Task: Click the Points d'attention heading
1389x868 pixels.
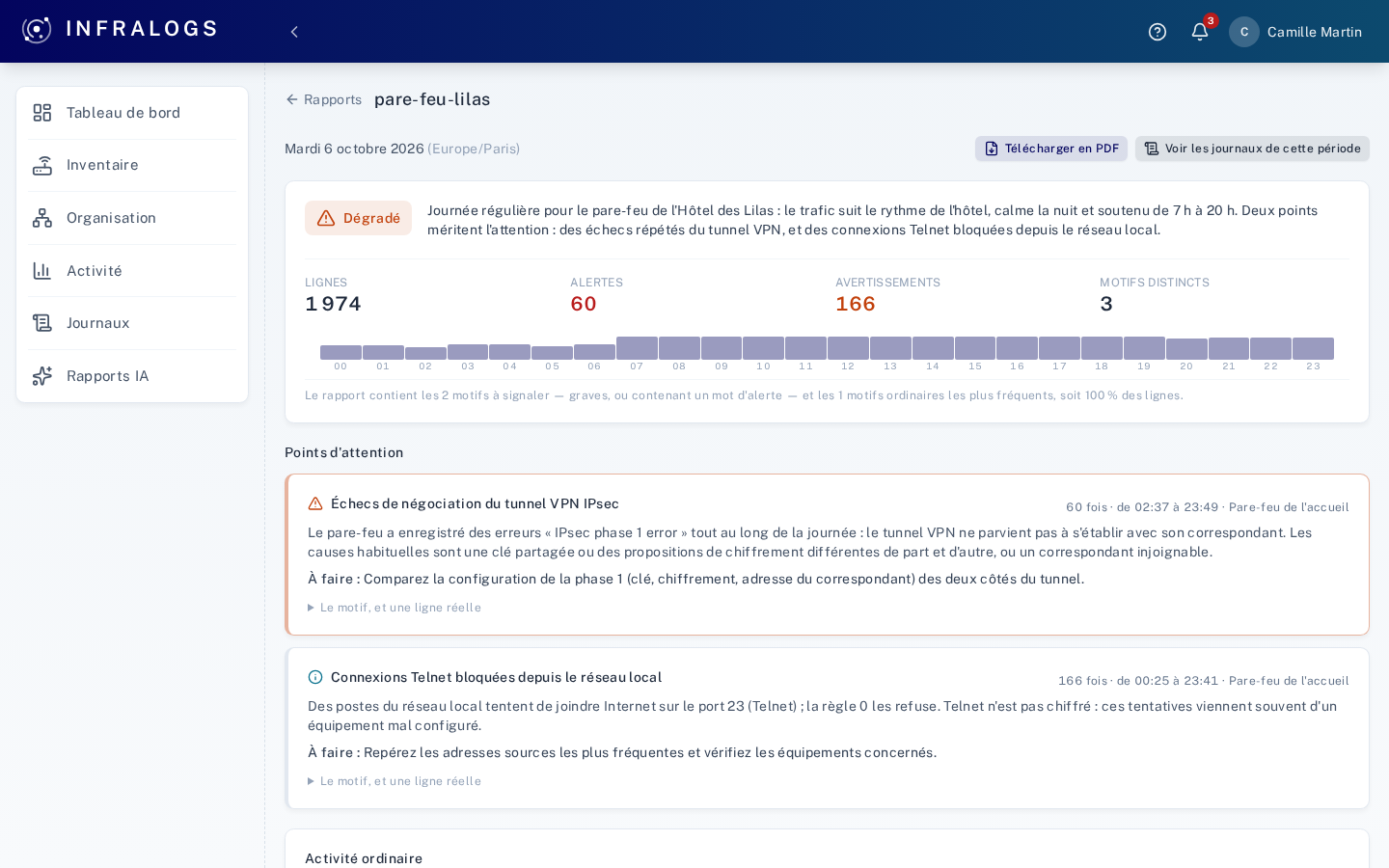Action: pos(343,452)
